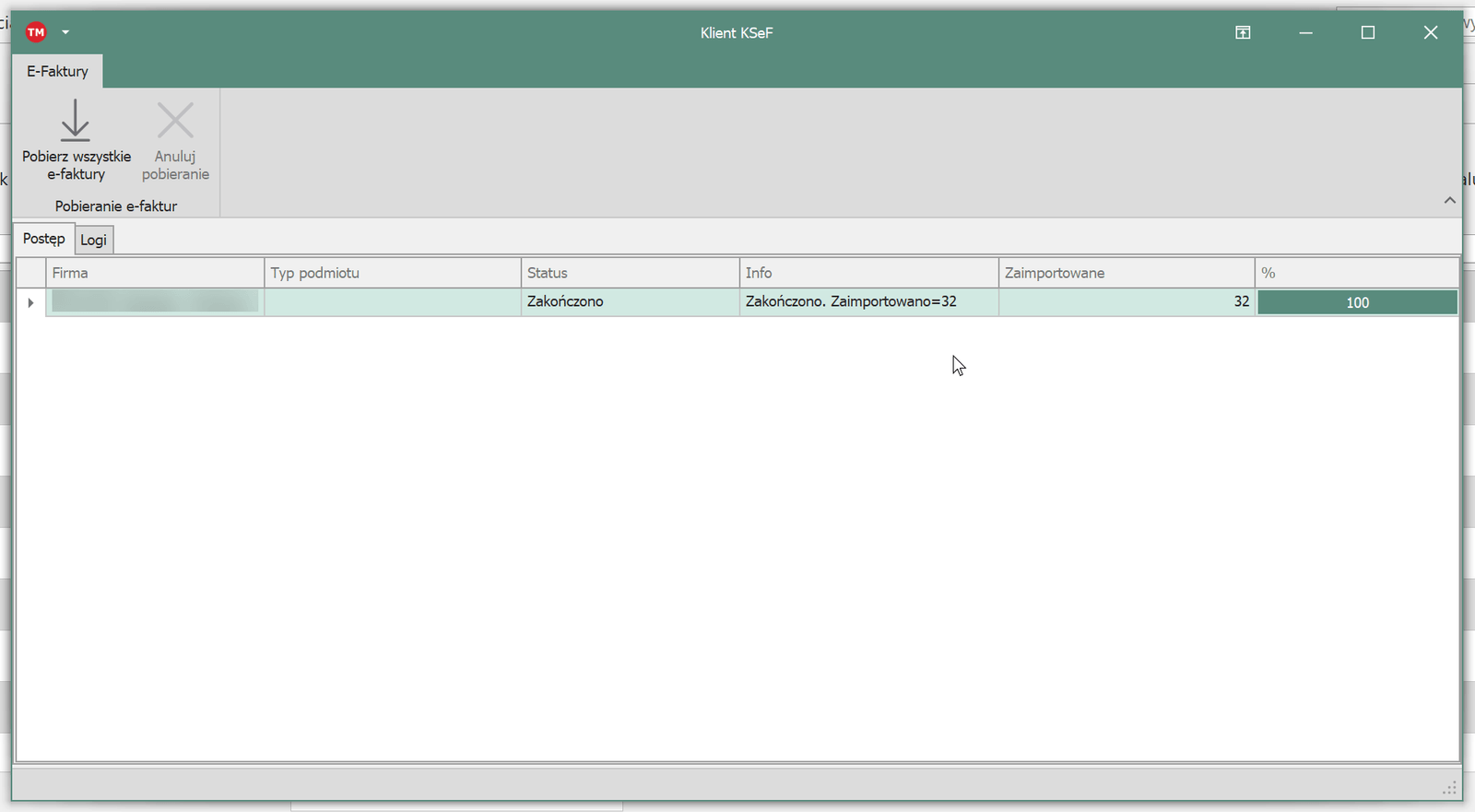Screen dimensions: 1475x812
Task: Click the Anuluj pobieranie X icon
Action: pos(175,121)
